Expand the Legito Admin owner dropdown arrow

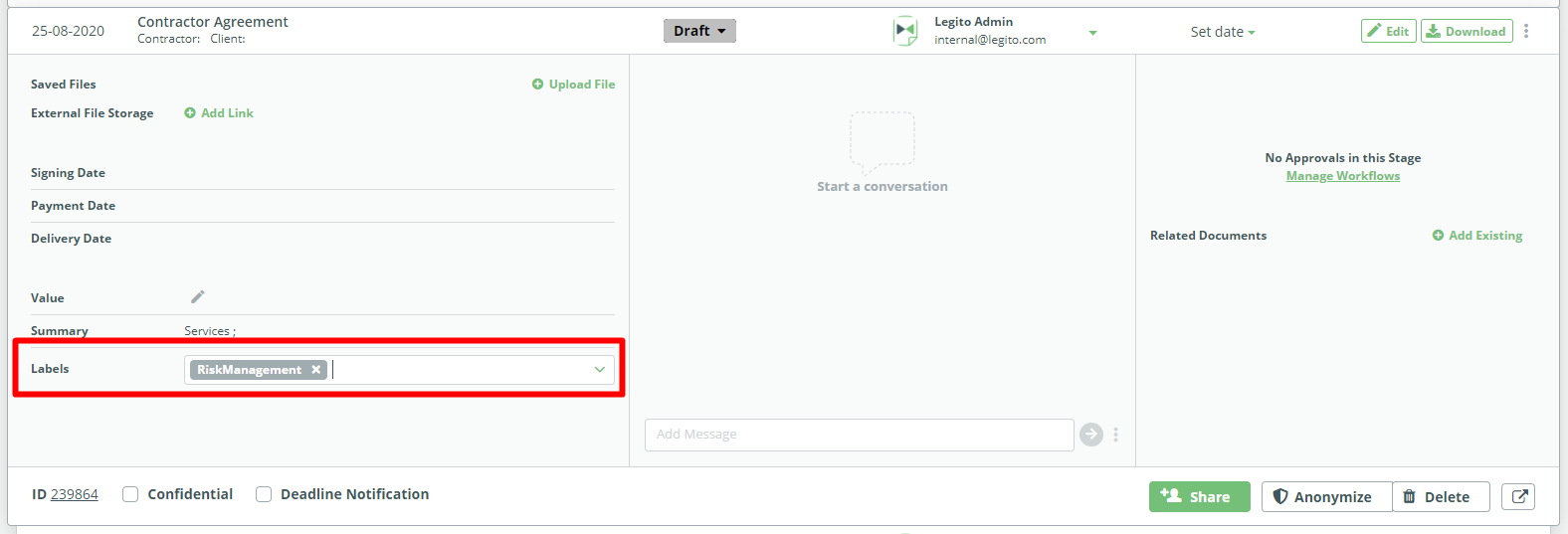pyautogui.click(x=1092, y=33)
